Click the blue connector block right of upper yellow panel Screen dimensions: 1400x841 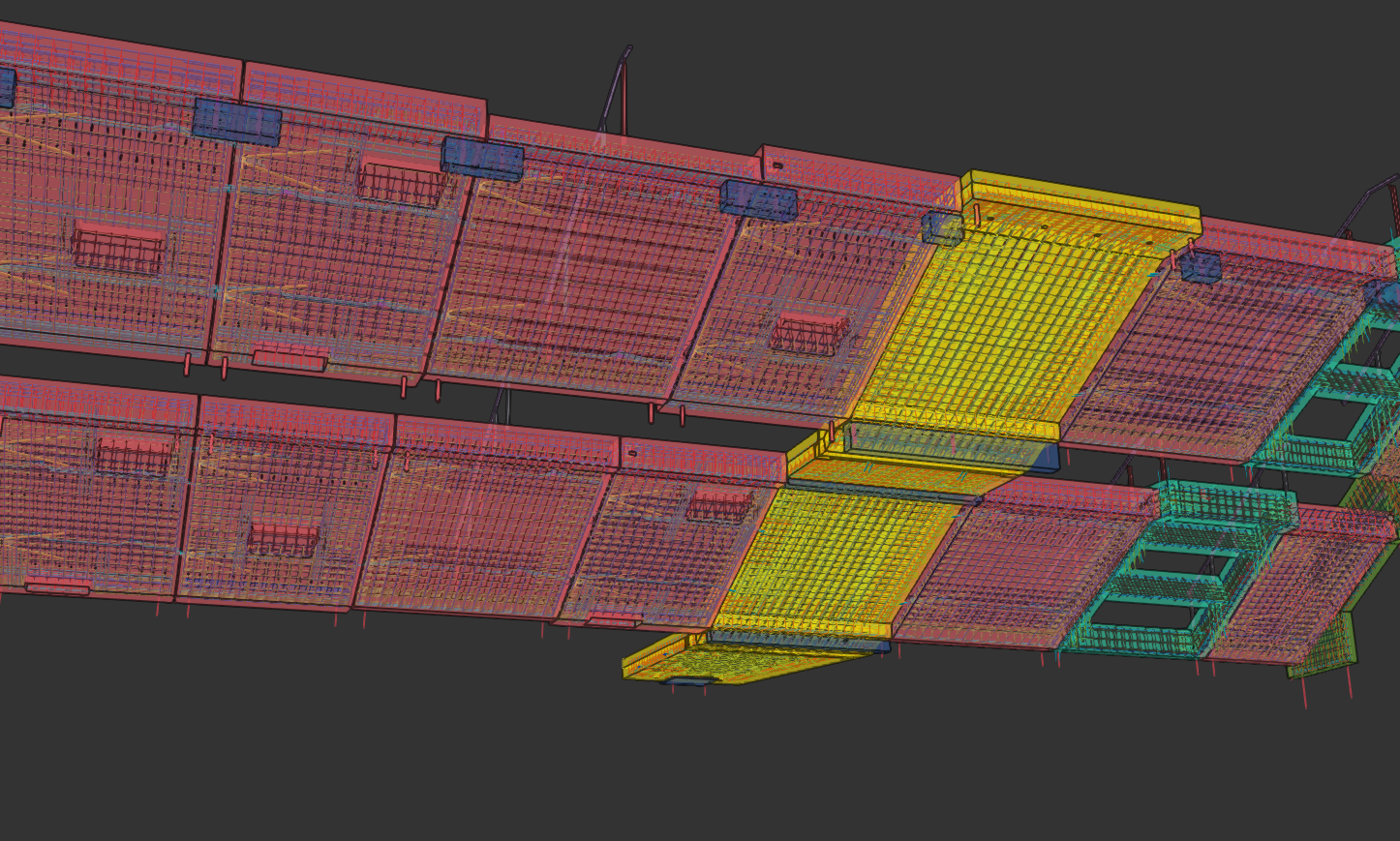(1201, 267)
